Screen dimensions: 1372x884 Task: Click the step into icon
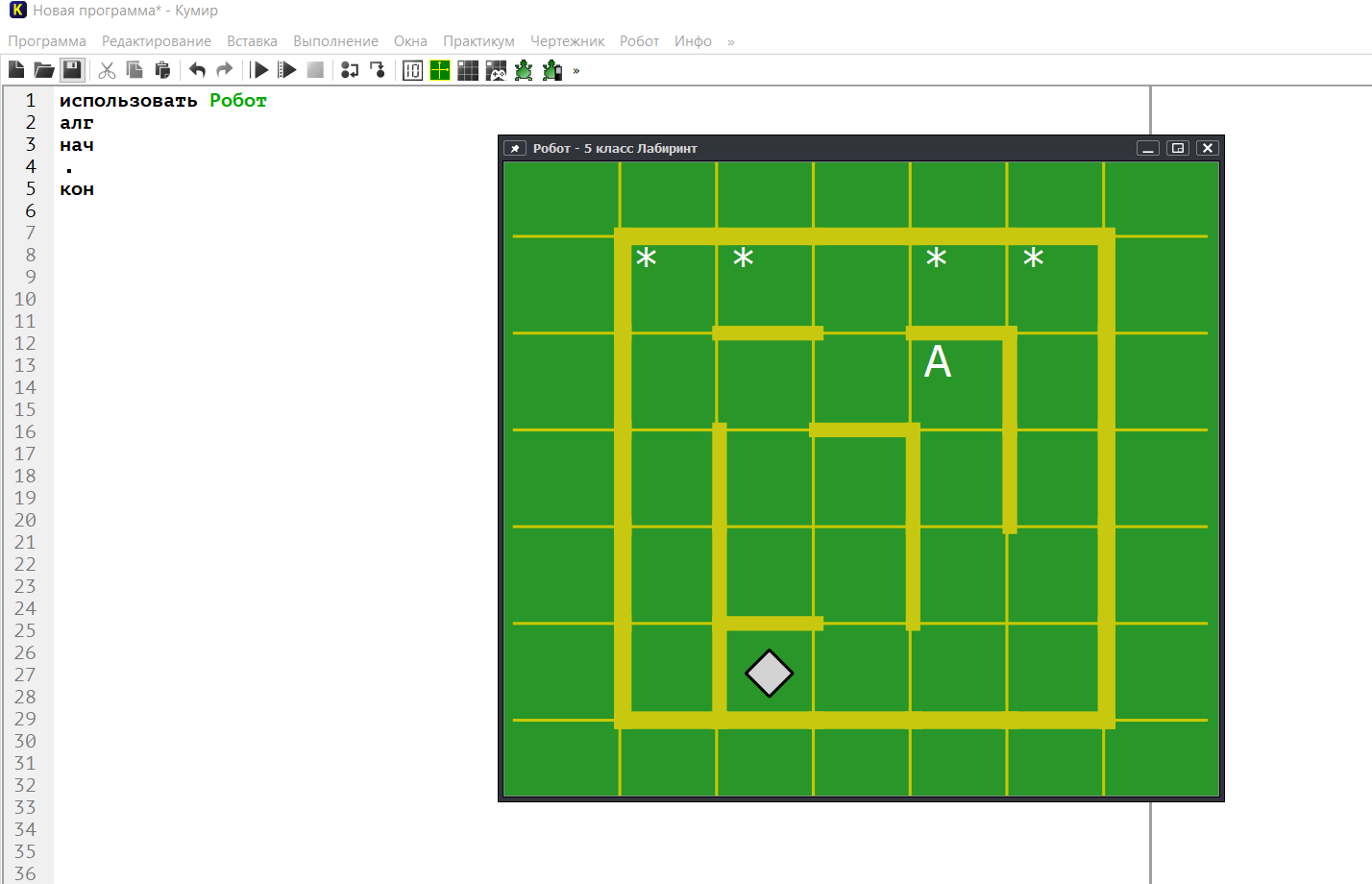pyautogui.click(x=378, y=69)
